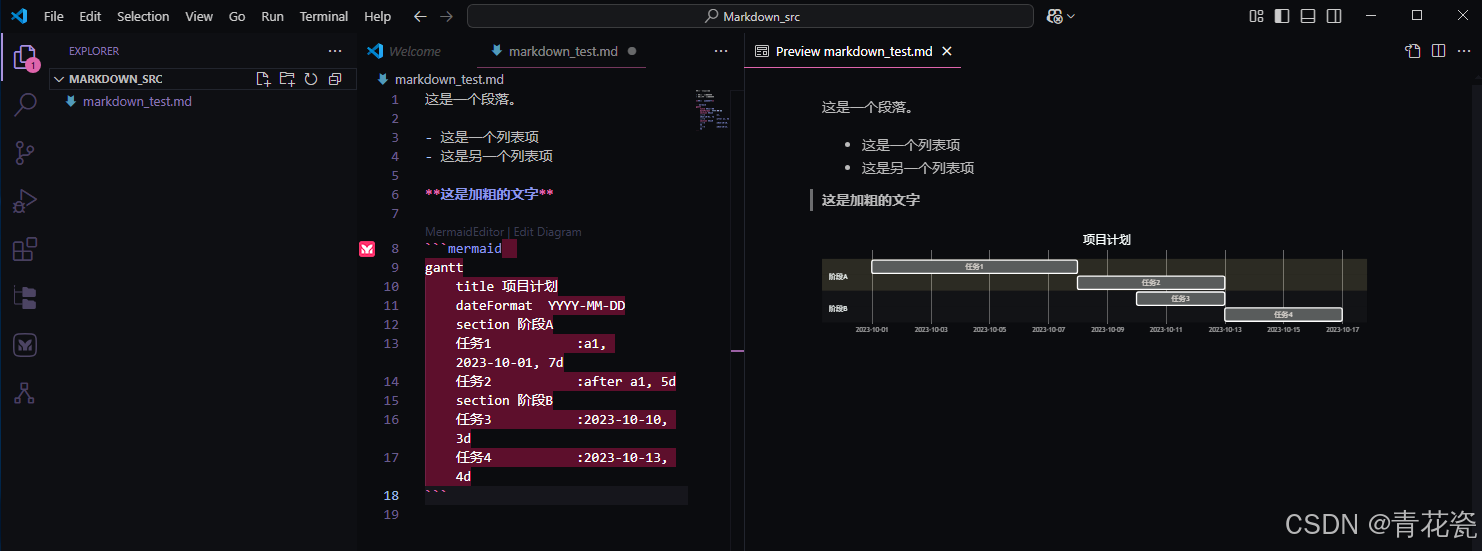Open the folder-tree activity bar icon
Screen dimensions: 1482x551
pos(24,297)
